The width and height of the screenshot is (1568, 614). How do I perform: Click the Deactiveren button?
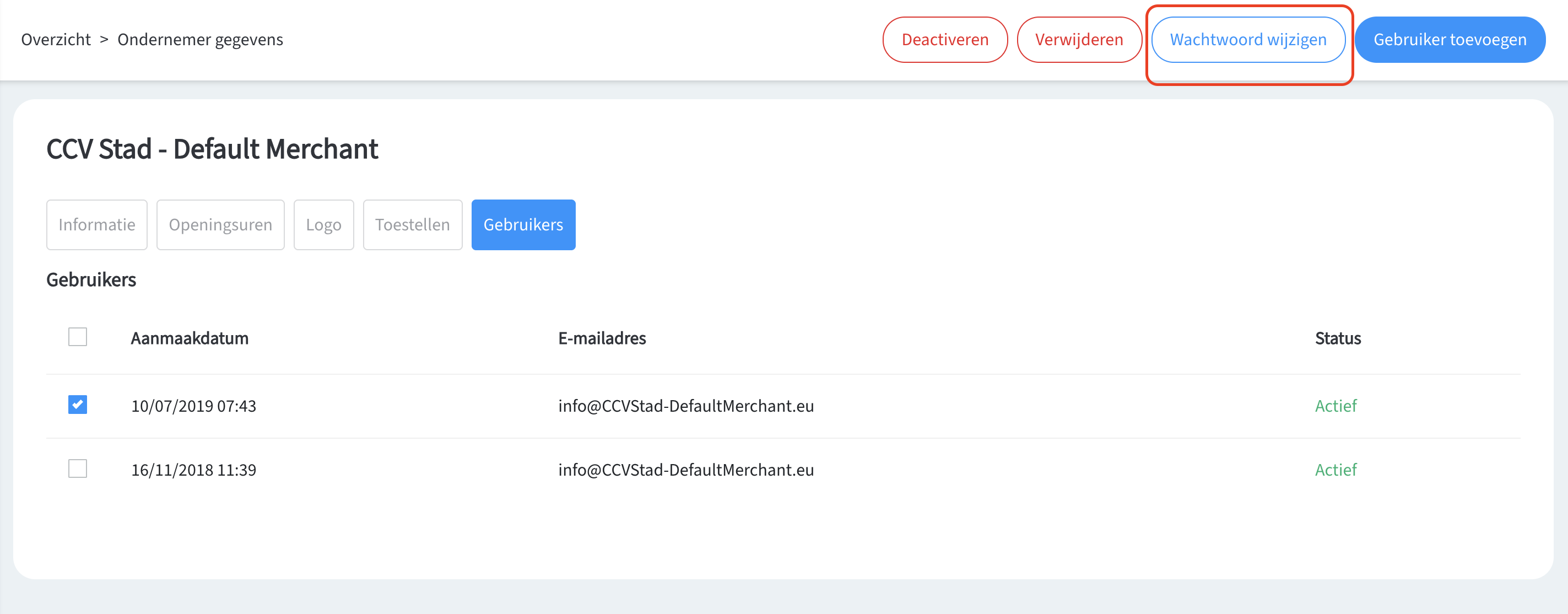click(945, 40)
